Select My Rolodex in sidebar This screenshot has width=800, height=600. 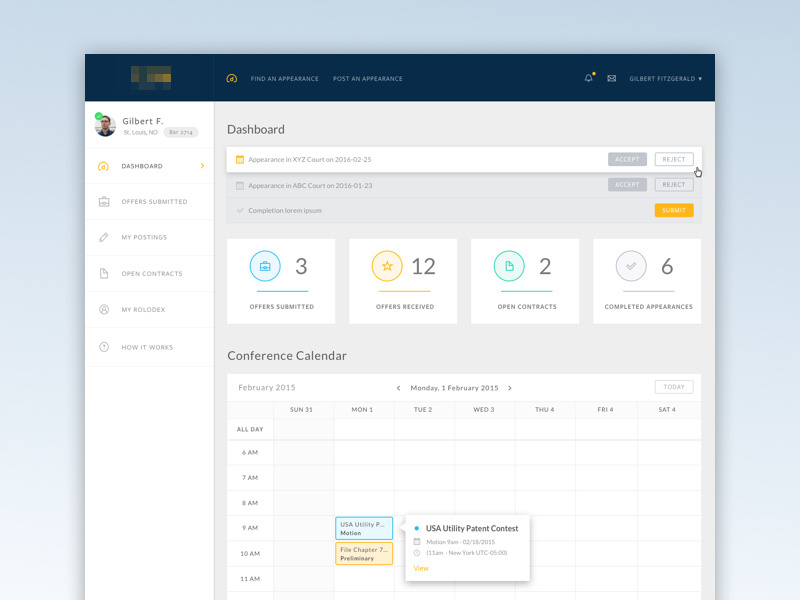[x=149, y=309]
